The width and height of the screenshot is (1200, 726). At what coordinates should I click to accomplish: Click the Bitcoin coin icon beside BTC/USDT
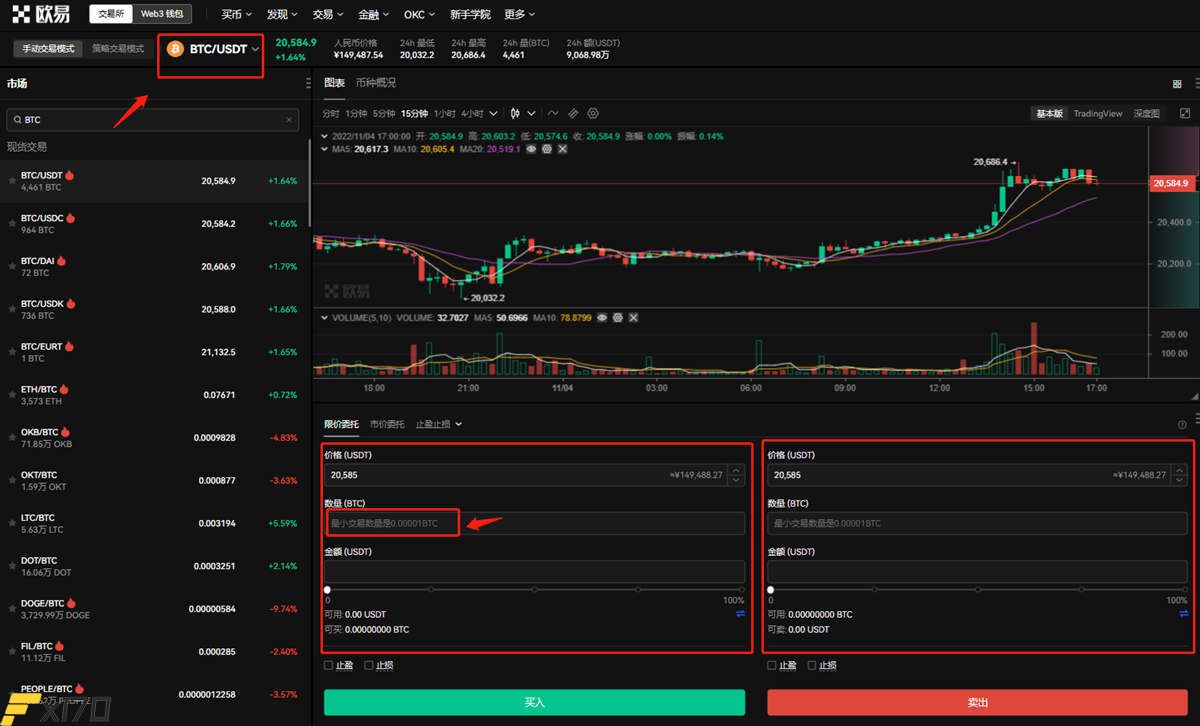tap(176, 48)
